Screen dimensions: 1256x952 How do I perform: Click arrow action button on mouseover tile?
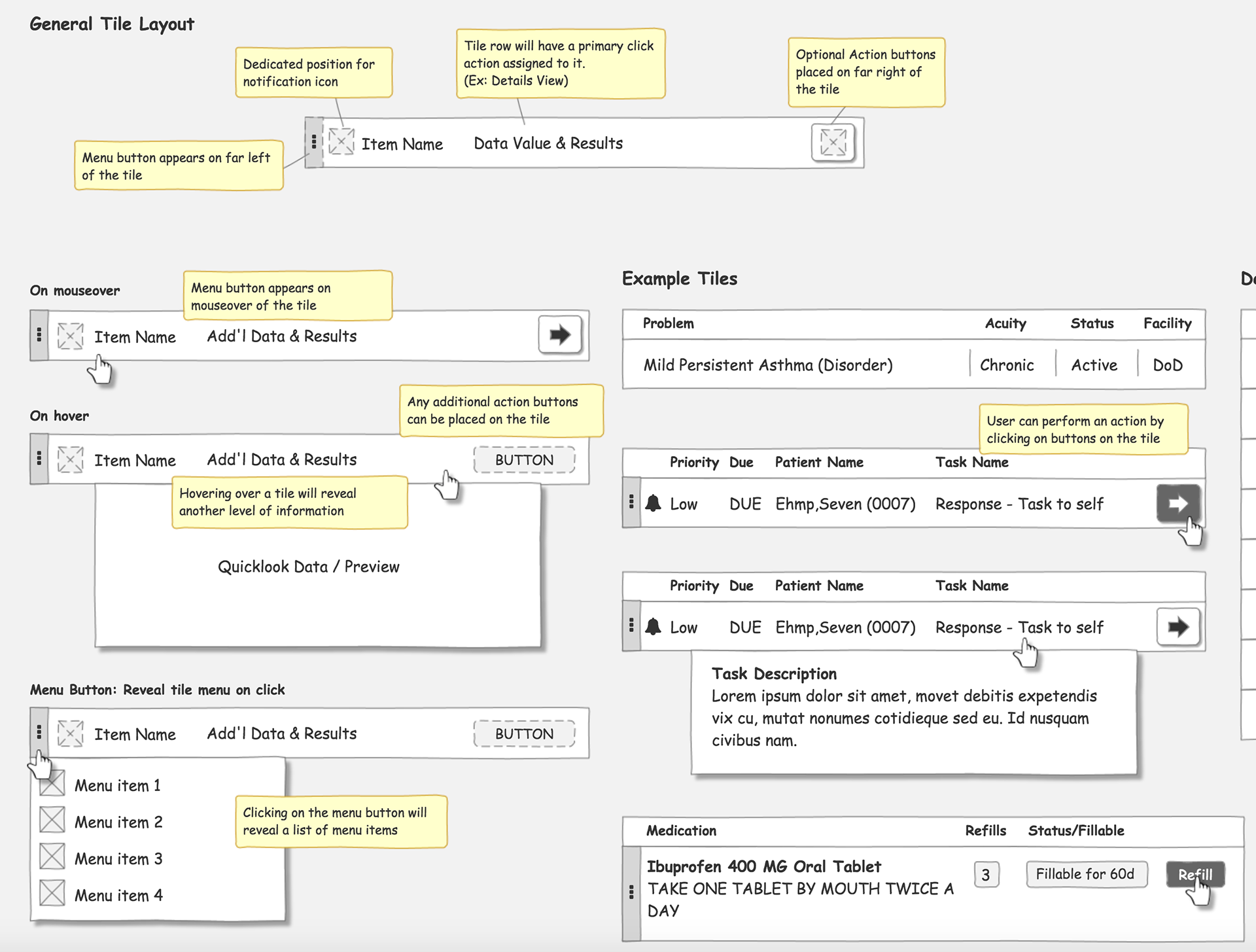point(560,335)
